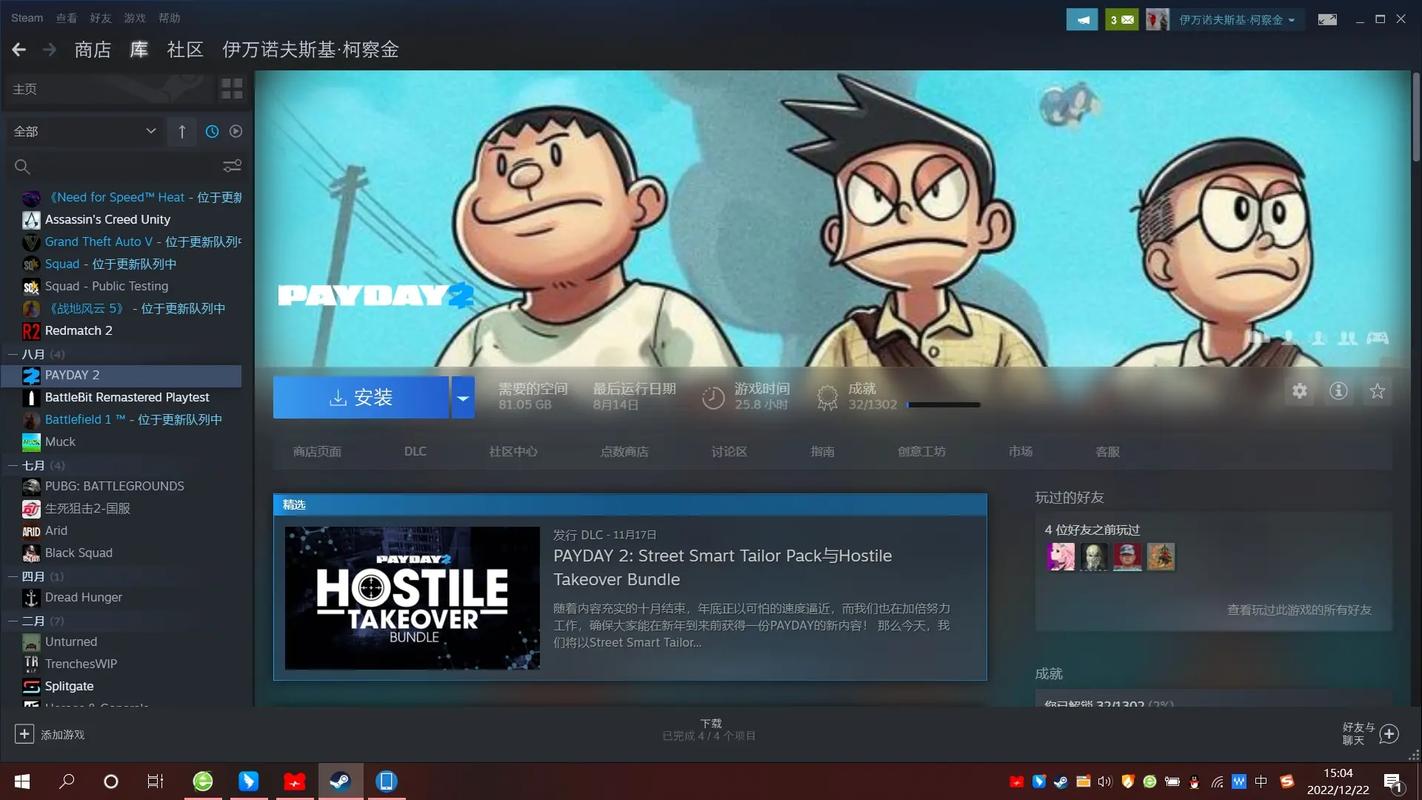Open 创意工坊 link
Viewport: 1422px width, 800px height.
point(921,452)
